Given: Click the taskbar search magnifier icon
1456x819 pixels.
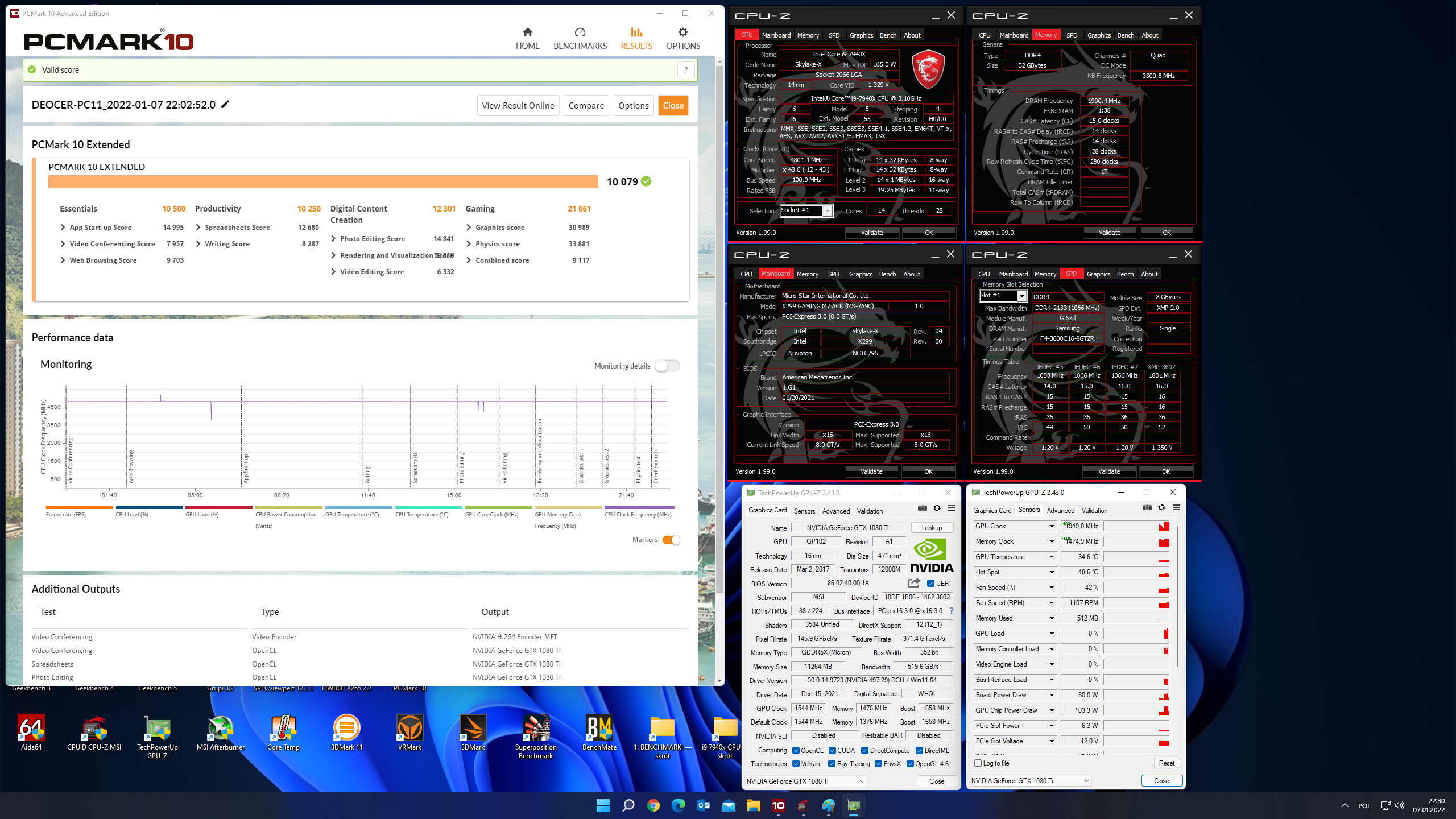Looking at the screenshot, I should click(x=628, y=805).
